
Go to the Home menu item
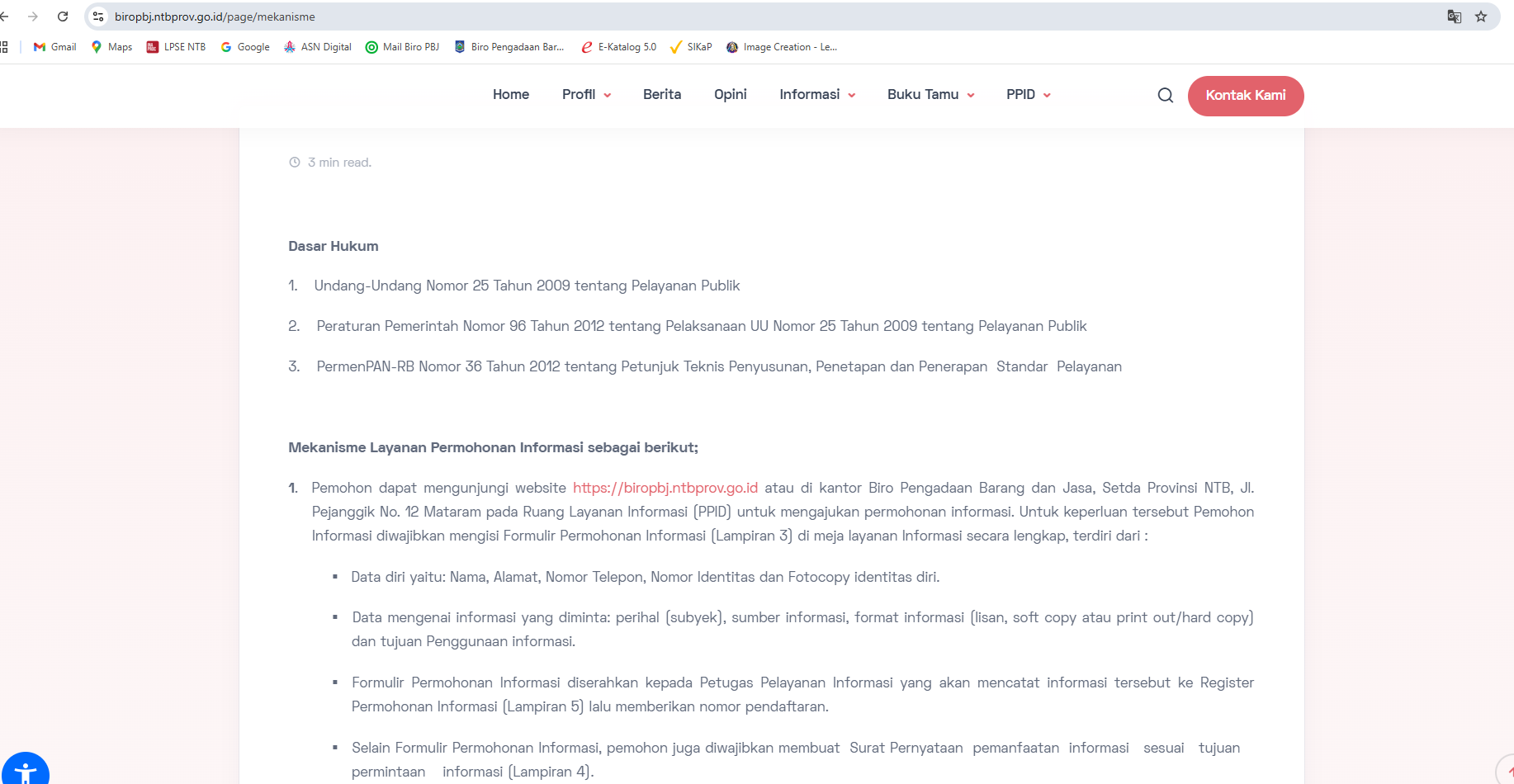510,95
